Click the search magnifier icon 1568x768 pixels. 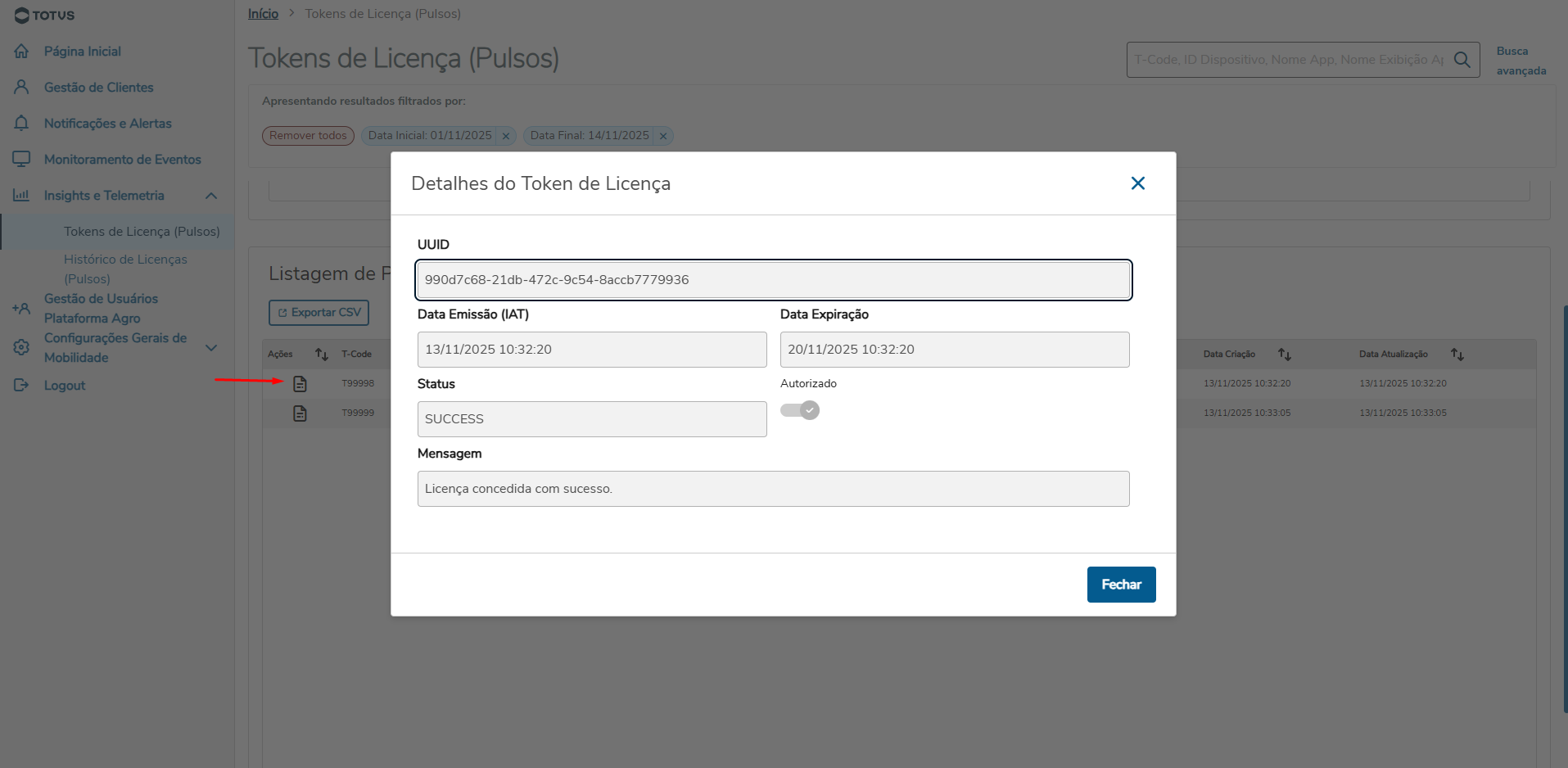(1462, 60)
